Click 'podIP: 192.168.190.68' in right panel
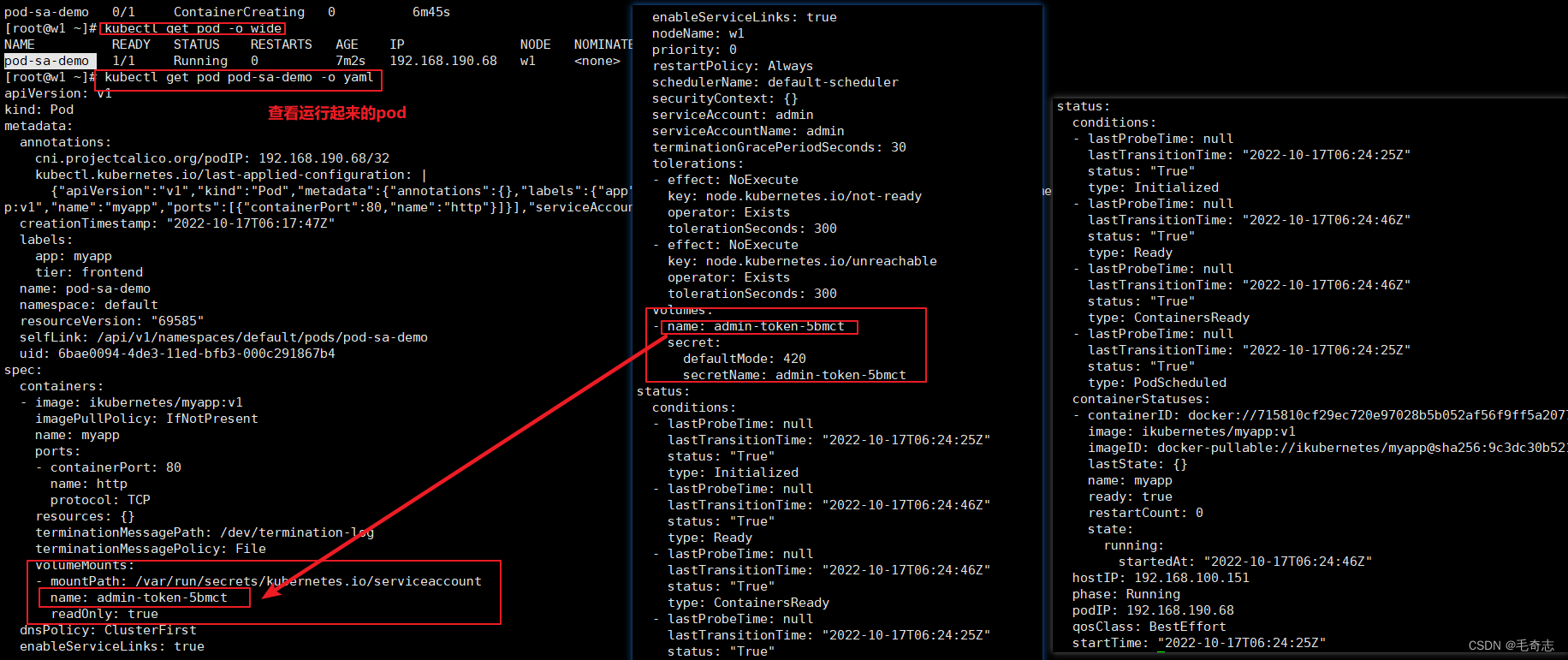The width and height of the screenshot is (1568, 660). 1153,610
